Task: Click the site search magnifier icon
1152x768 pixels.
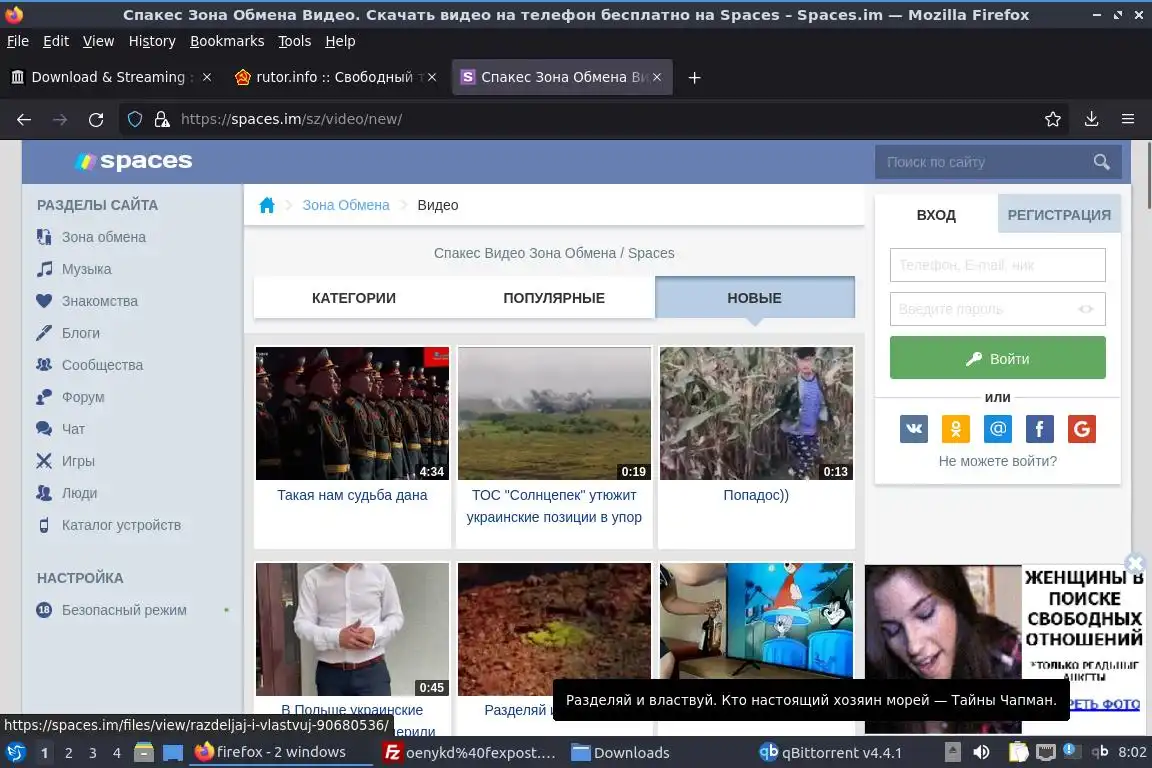Action: click(x=1101, y=162)
